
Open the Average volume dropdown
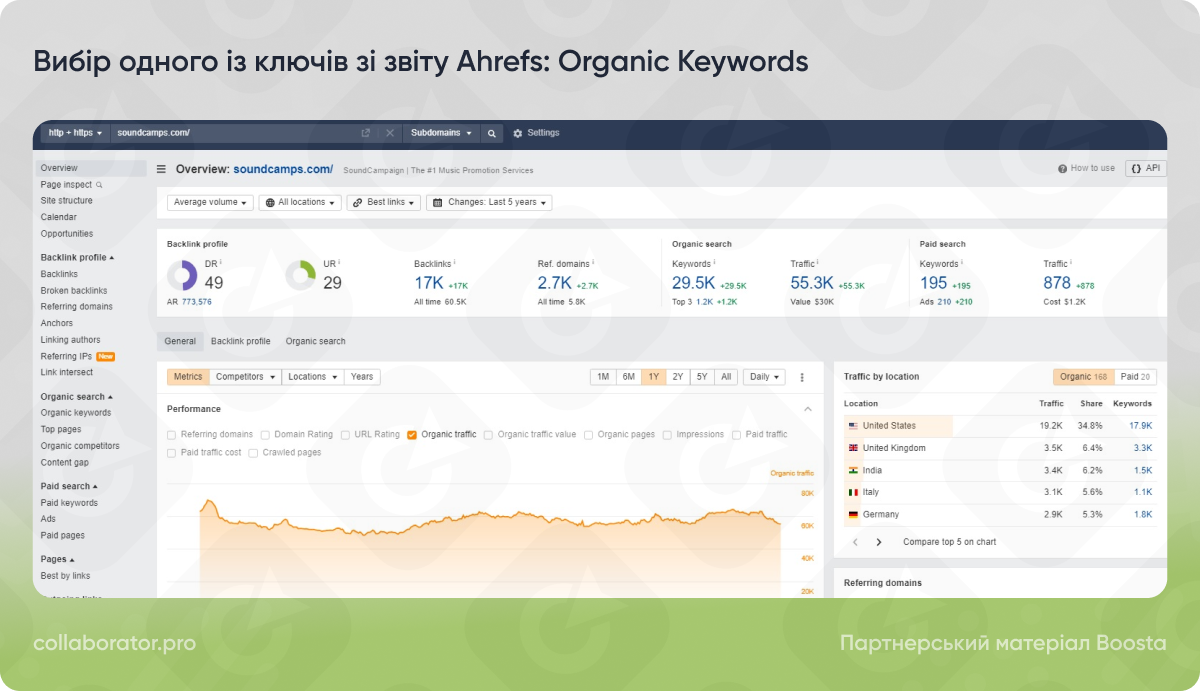(x=209, y=202)
